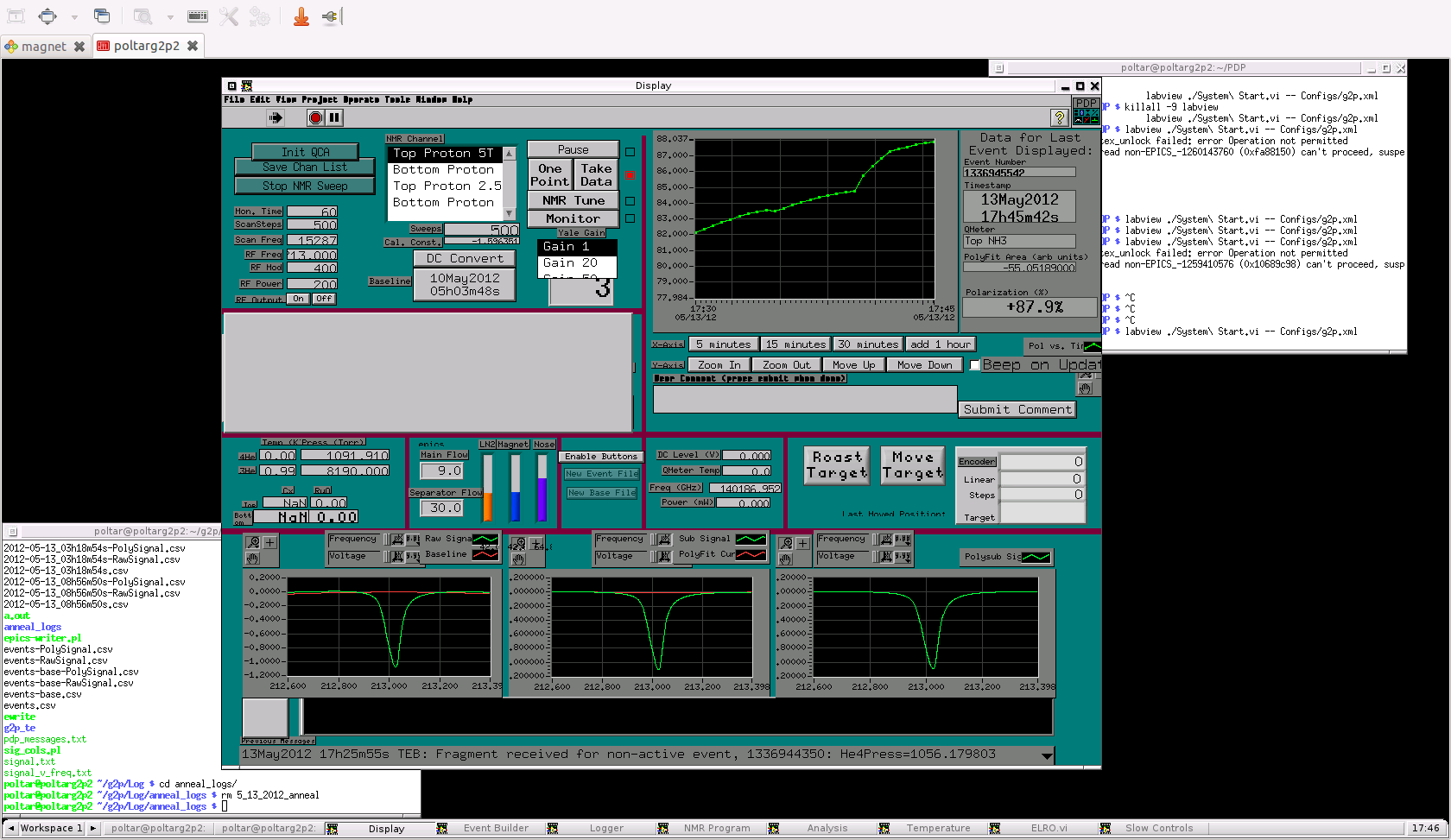The height and width of the screenshot is (840, 1451).
Task: Open the File menu in Display window
Action: tap(234, 100)
